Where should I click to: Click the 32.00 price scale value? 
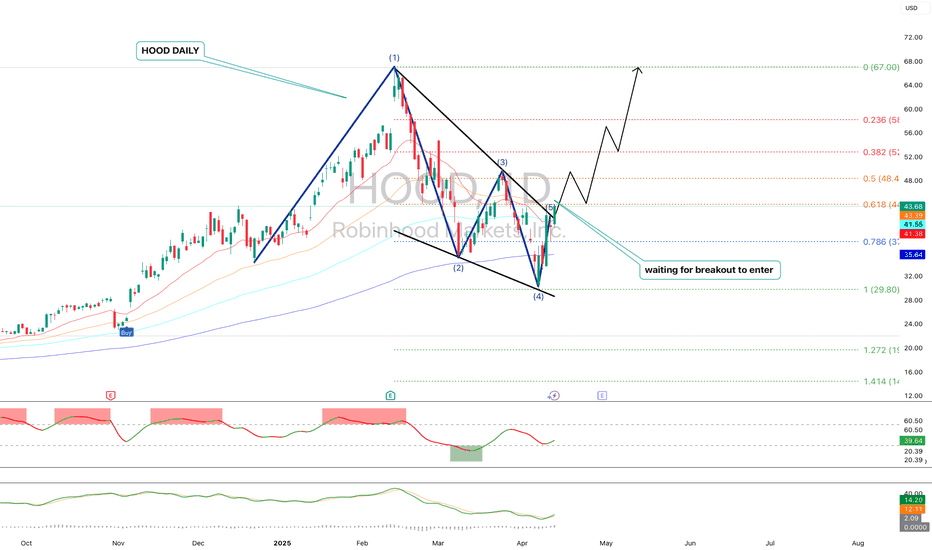(913, 276)
